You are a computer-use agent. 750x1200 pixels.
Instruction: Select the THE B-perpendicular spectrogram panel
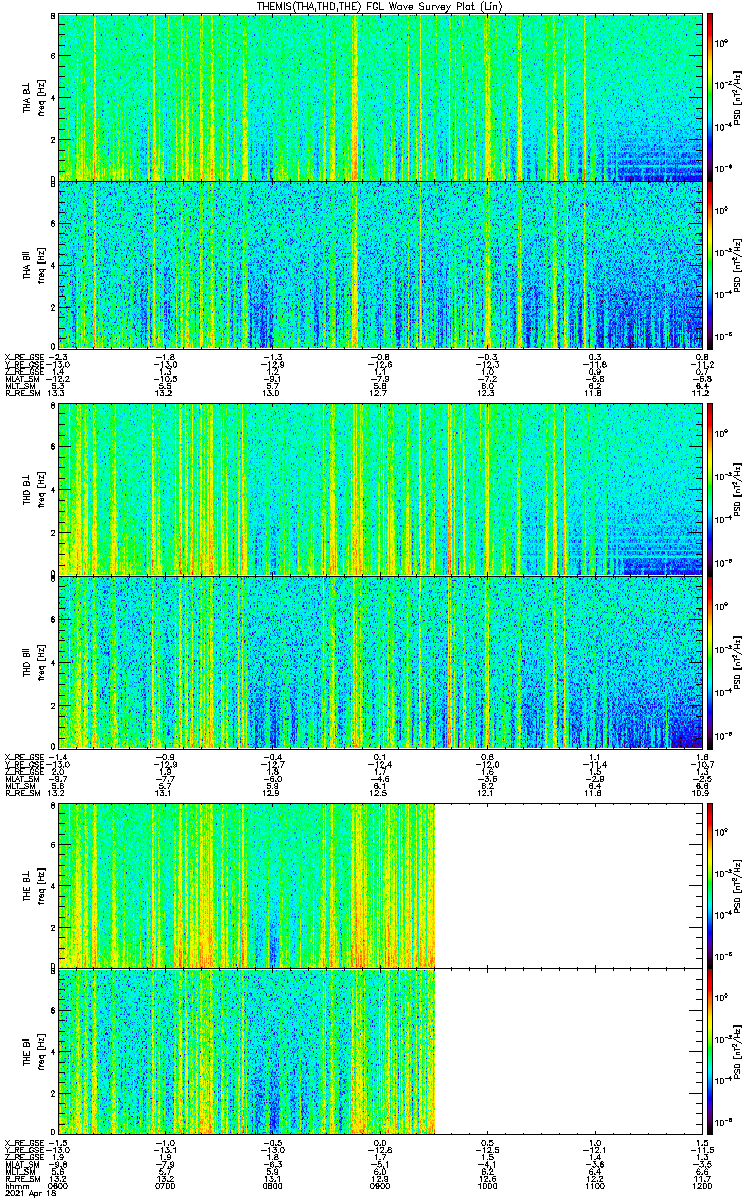click(380, 885)
